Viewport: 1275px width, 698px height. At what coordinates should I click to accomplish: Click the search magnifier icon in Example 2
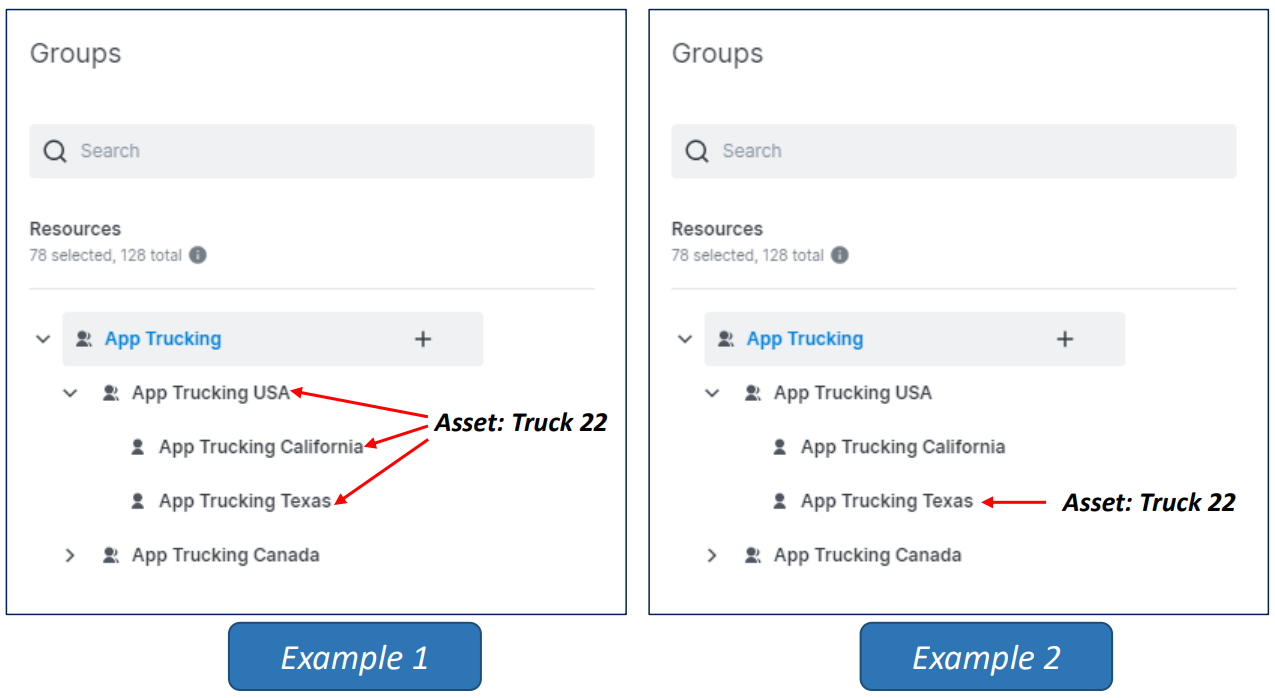click(696, 150)
